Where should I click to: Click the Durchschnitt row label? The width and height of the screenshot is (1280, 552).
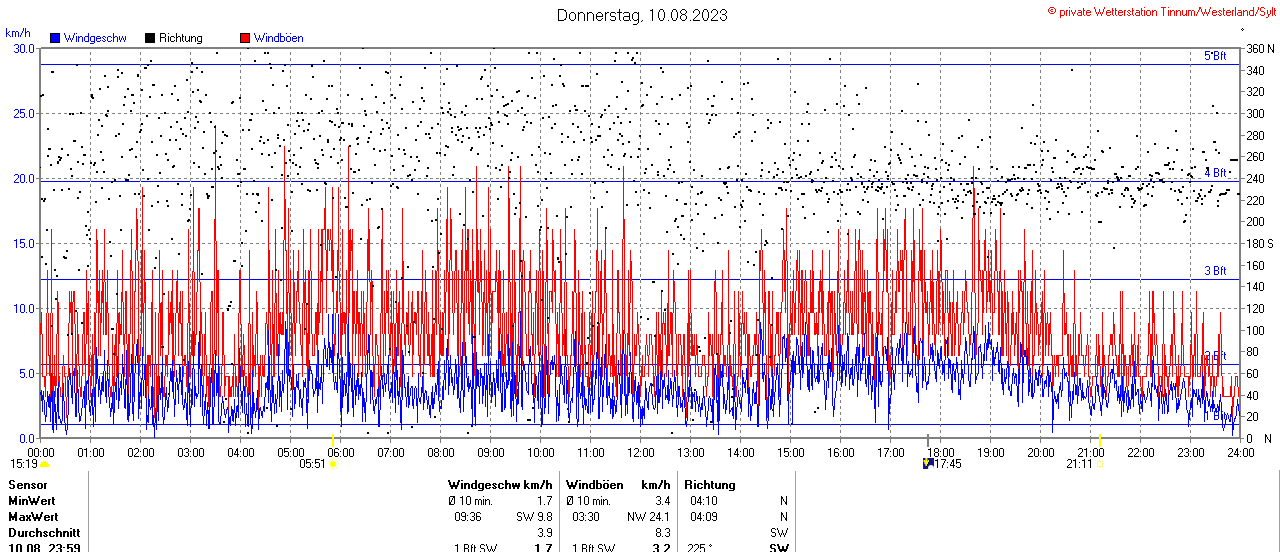pyautogui.click(x=43, y=533)
